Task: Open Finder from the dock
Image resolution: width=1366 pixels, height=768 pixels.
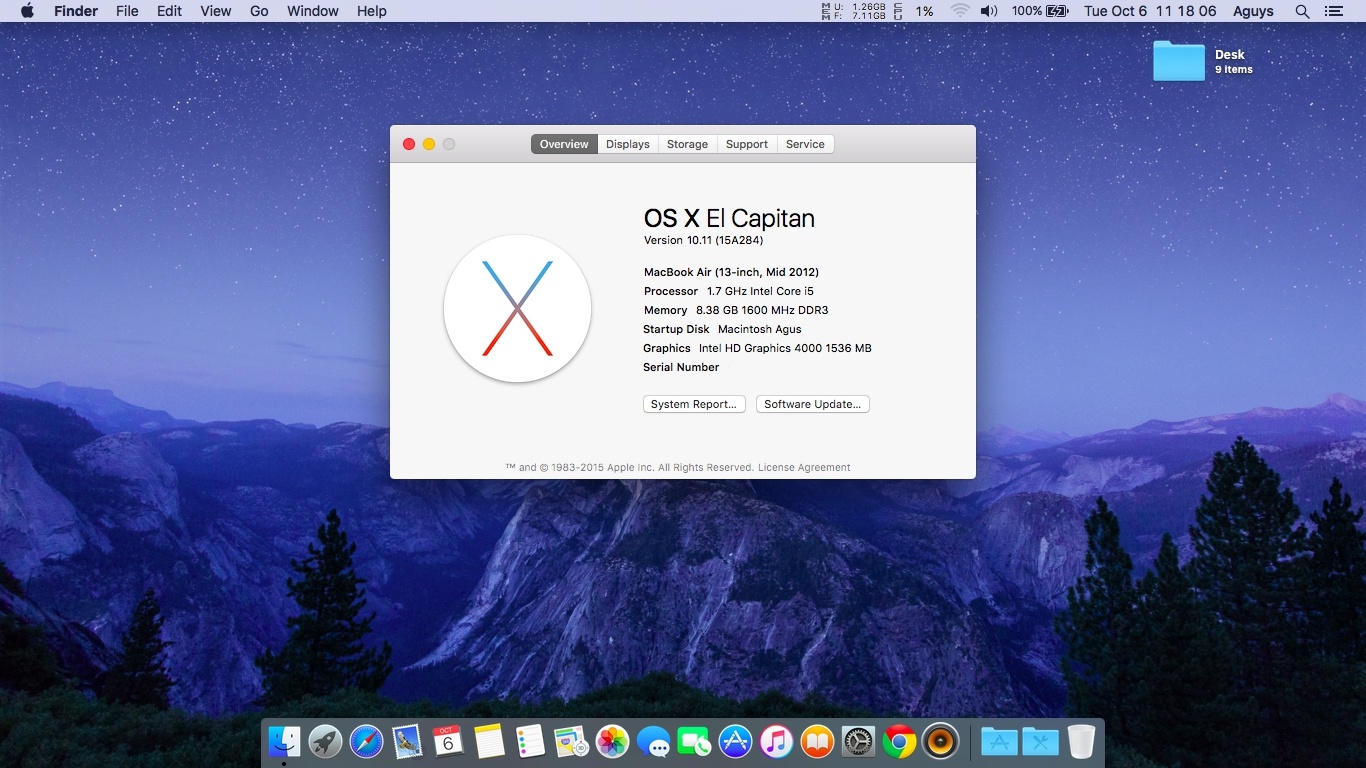Action: tap(284, 741)
